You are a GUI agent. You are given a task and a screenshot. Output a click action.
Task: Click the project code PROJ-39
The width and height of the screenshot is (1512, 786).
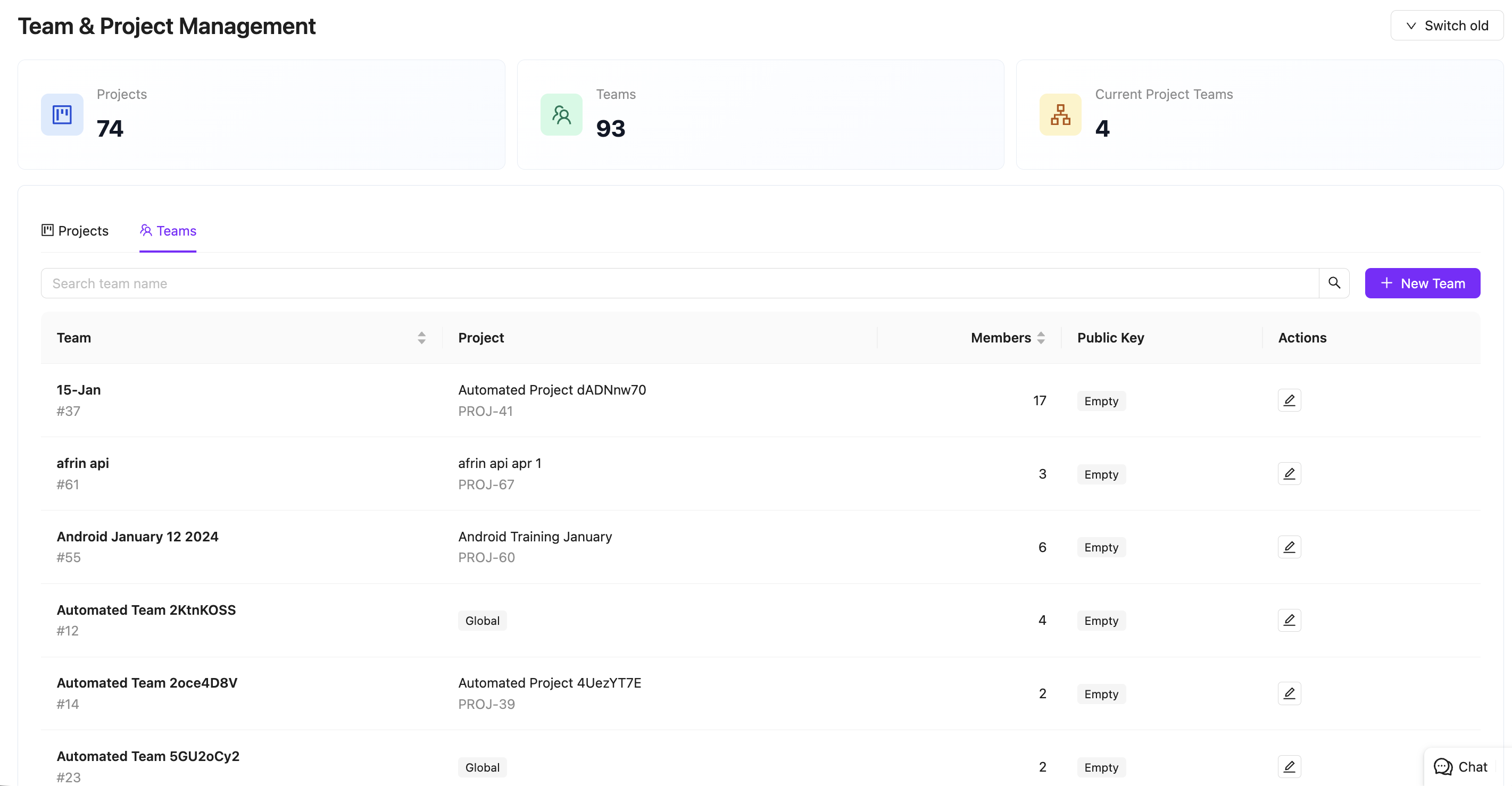point(487,704)
